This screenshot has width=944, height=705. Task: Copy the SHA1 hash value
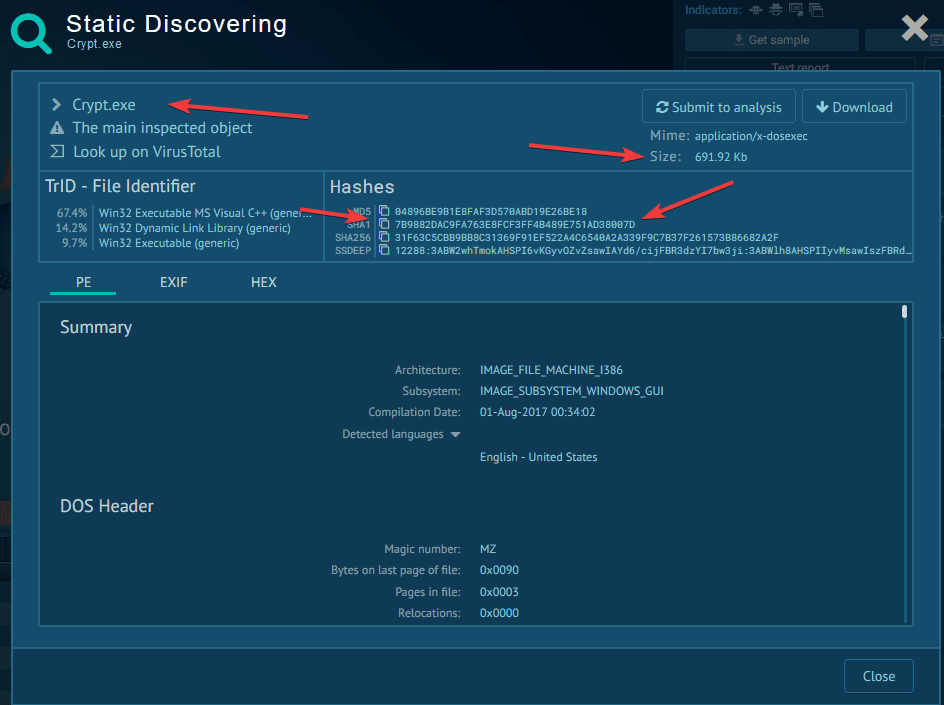pyautogui.click(x=385, y=224)
